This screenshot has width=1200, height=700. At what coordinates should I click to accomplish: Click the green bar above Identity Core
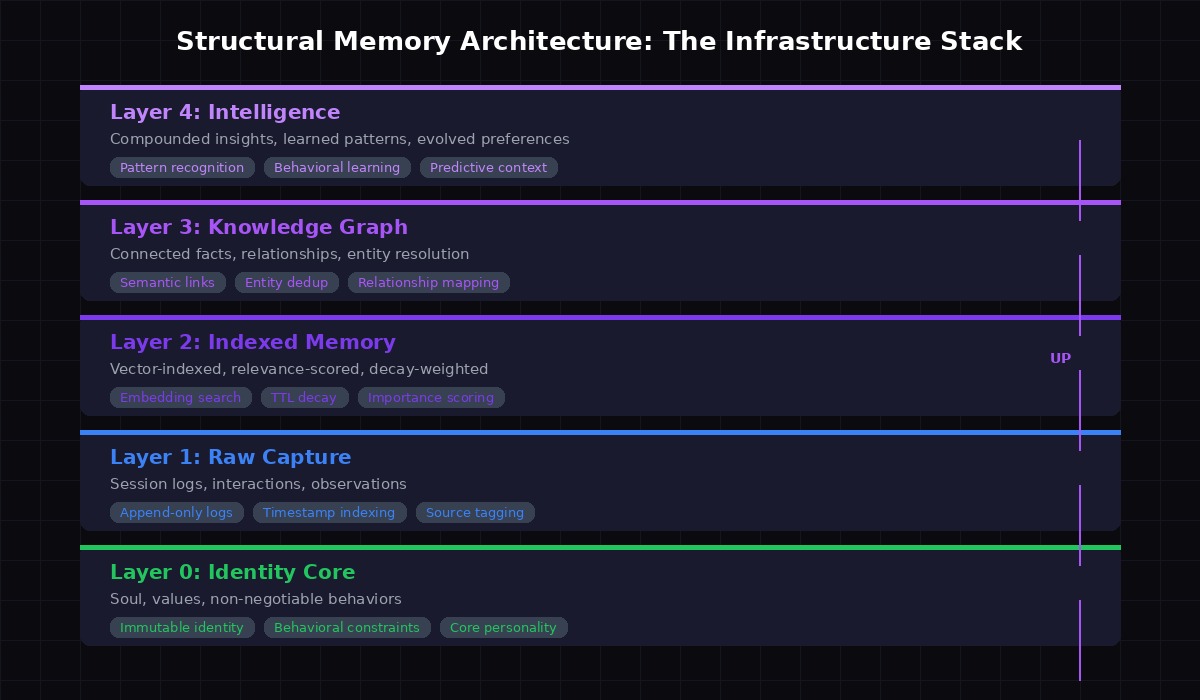(600, 548)
